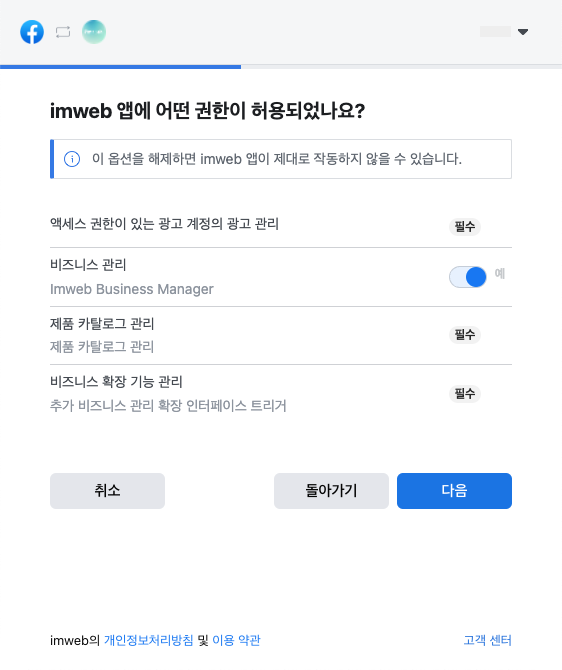
Task: Open the account dropdown arrow in header
Action: point(523,32)
